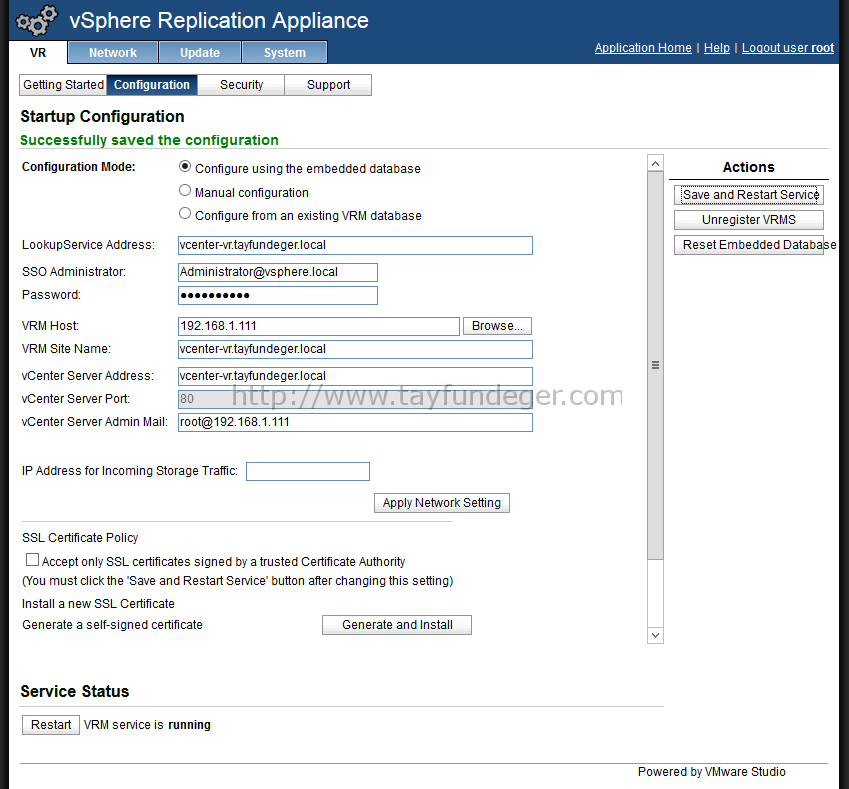849x789 pixels.
Task: Click the vCenter Server Address field
Action: point(355,376)
